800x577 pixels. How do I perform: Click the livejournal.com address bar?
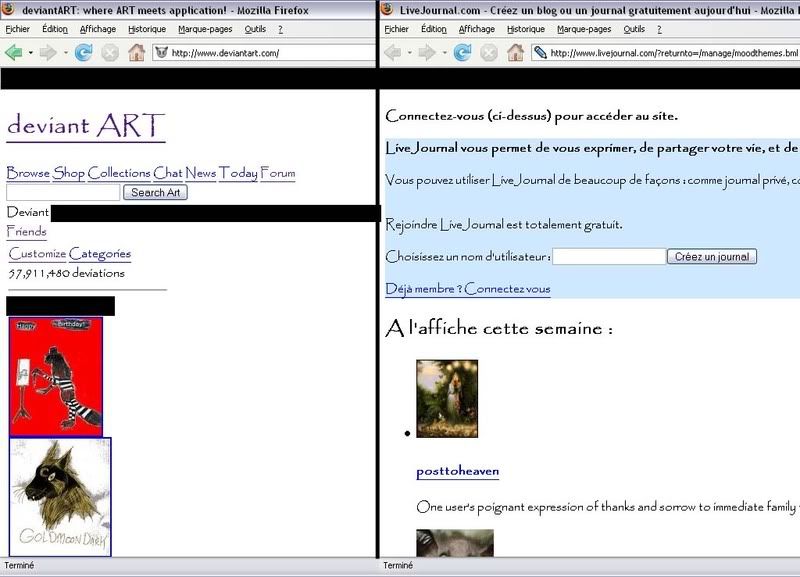(x=665, y=53)
